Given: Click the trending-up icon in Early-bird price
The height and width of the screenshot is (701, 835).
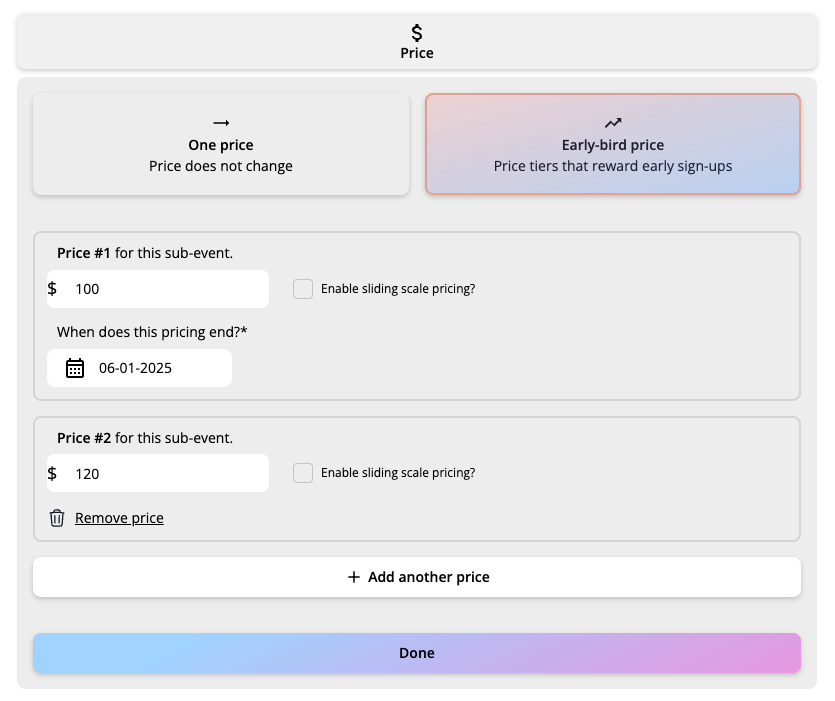Looking at the screenshot, I should [x=613, y=122].
